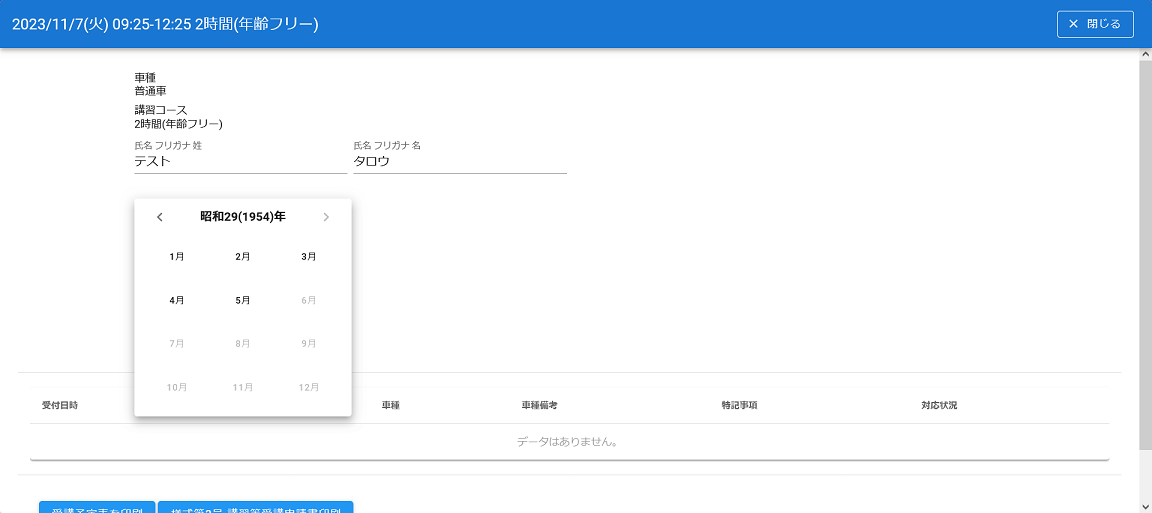Choose 2月 from the month grid
This screenshot has height=513, width=1152.
click(243, 257)
